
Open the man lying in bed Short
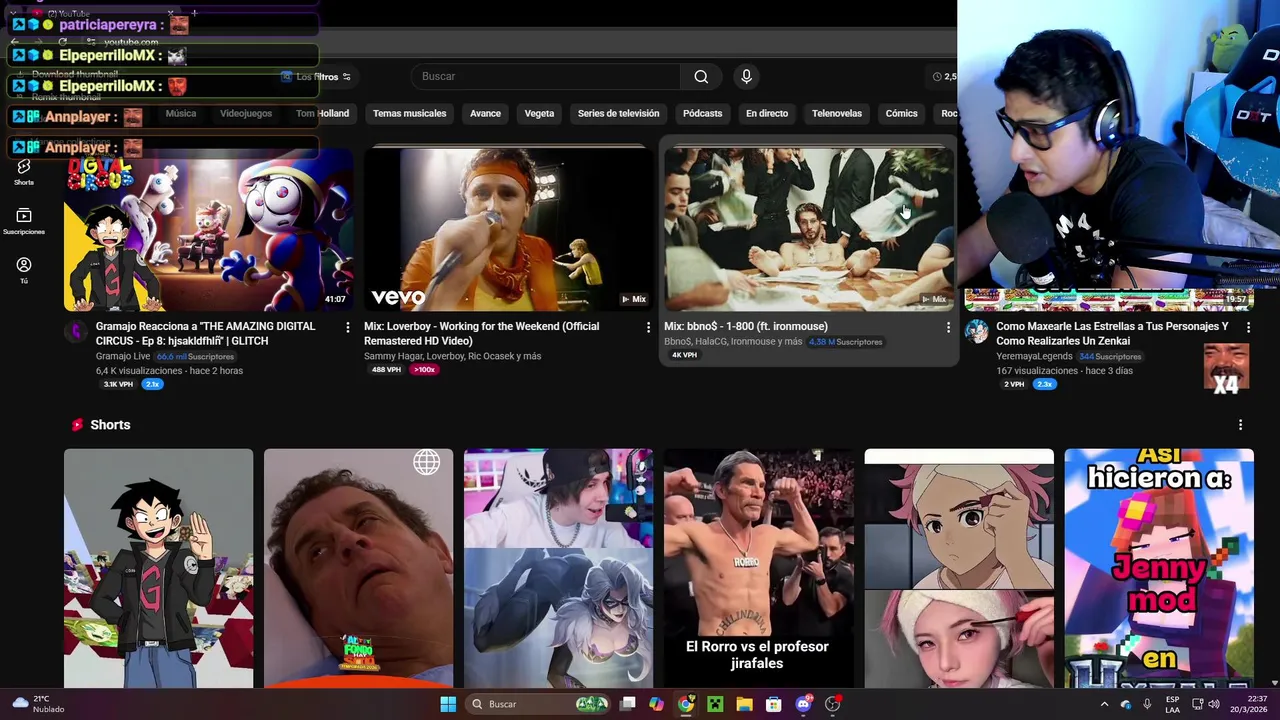[x=358, y=568]
